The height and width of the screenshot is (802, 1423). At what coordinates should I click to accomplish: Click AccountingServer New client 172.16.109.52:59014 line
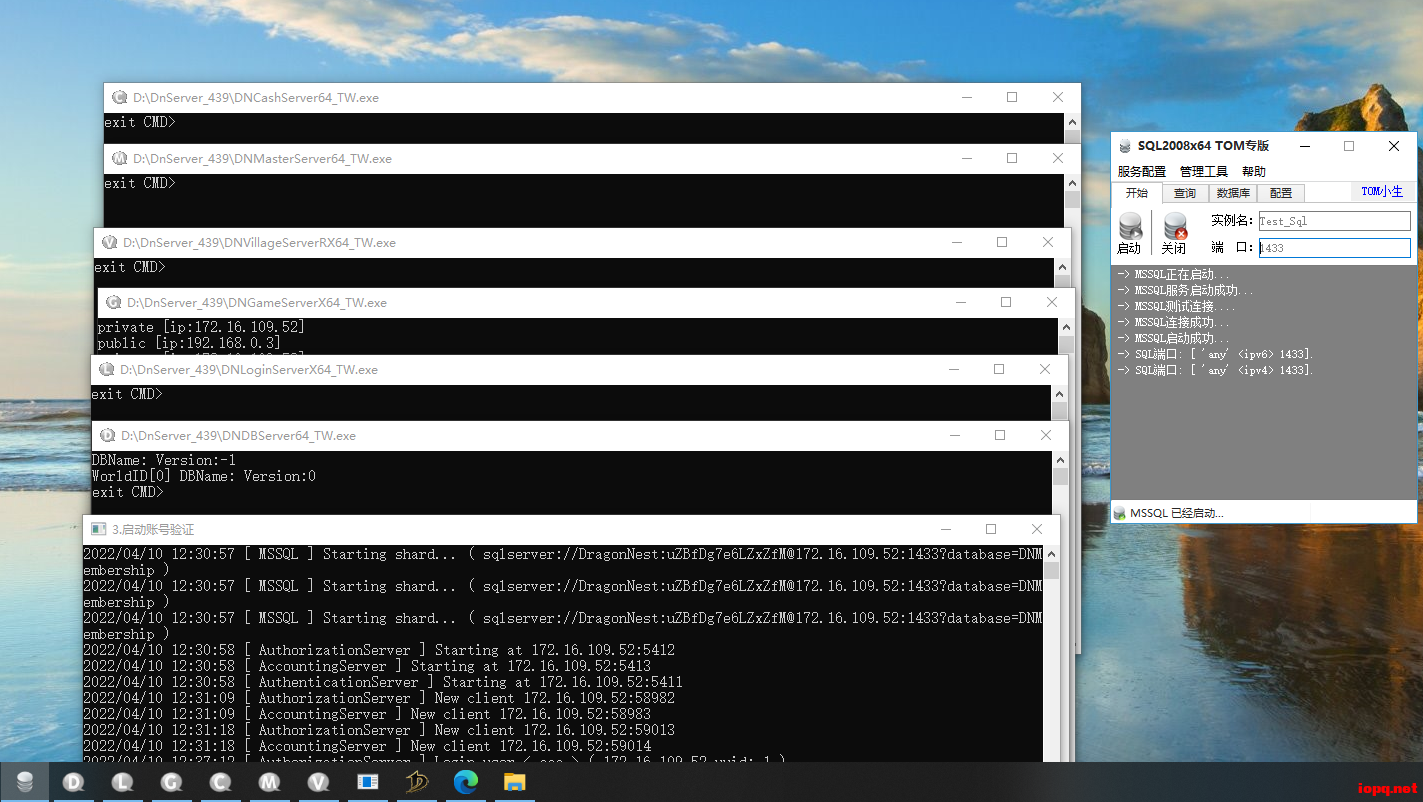click(367, 746)
